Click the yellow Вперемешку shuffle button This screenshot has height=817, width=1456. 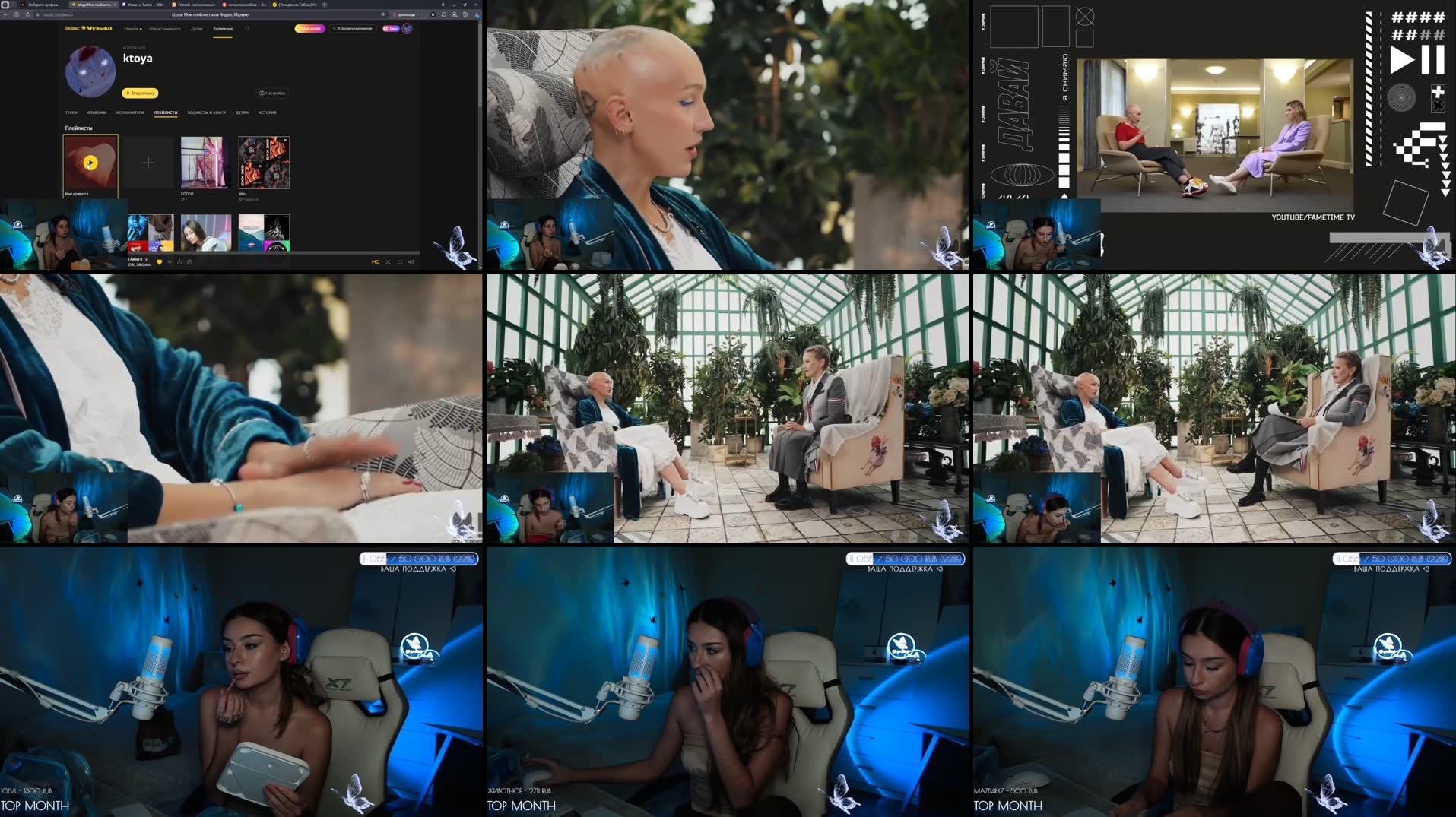tap(140, 93)
